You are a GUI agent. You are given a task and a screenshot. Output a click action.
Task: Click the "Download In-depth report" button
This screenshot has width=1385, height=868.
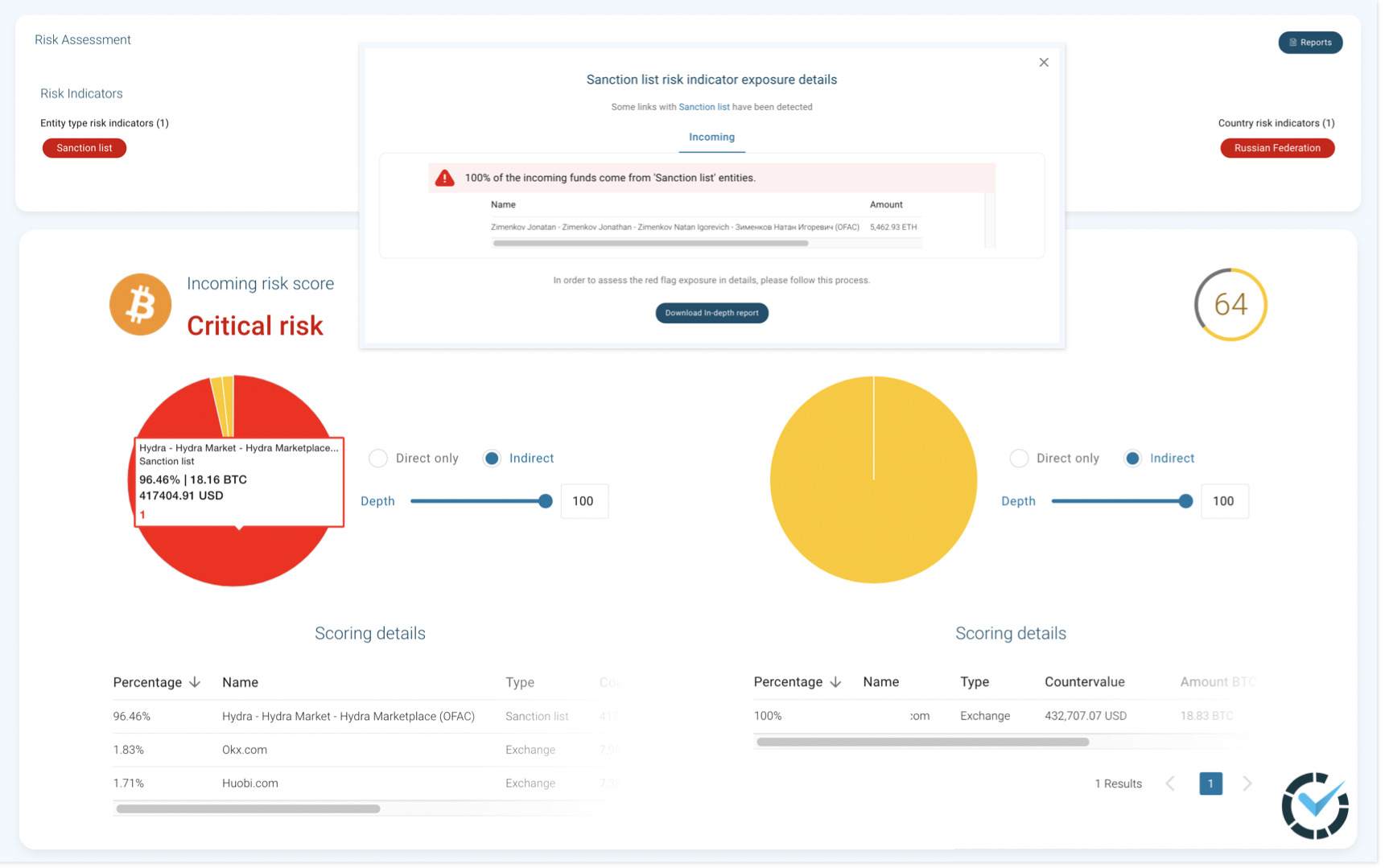711,313
